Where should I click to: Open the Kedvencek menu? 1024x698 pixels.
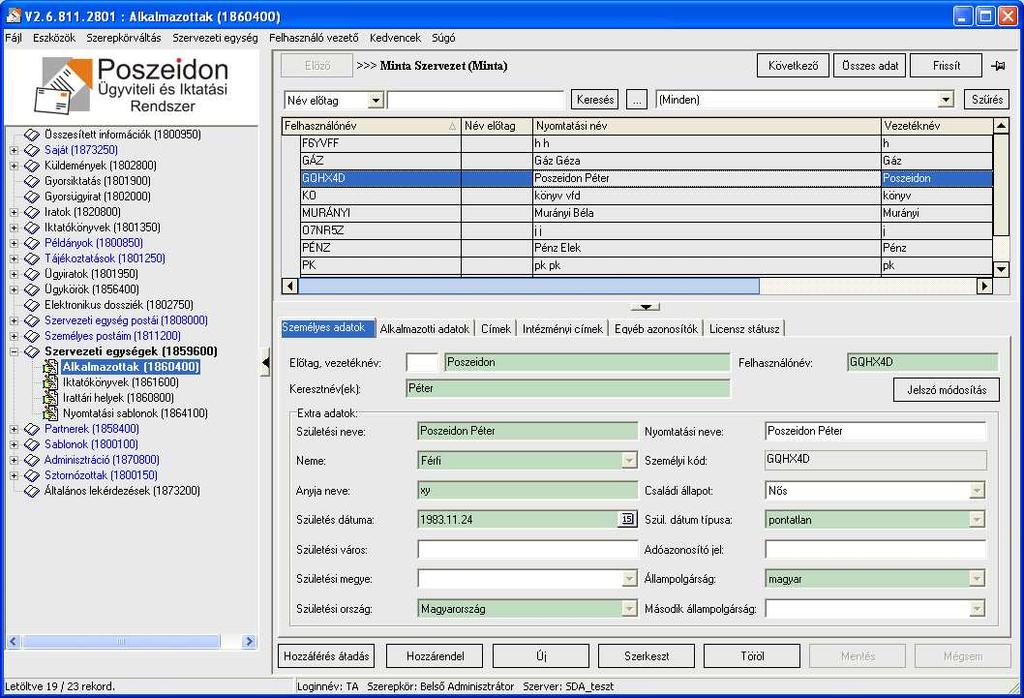(395, 38)
